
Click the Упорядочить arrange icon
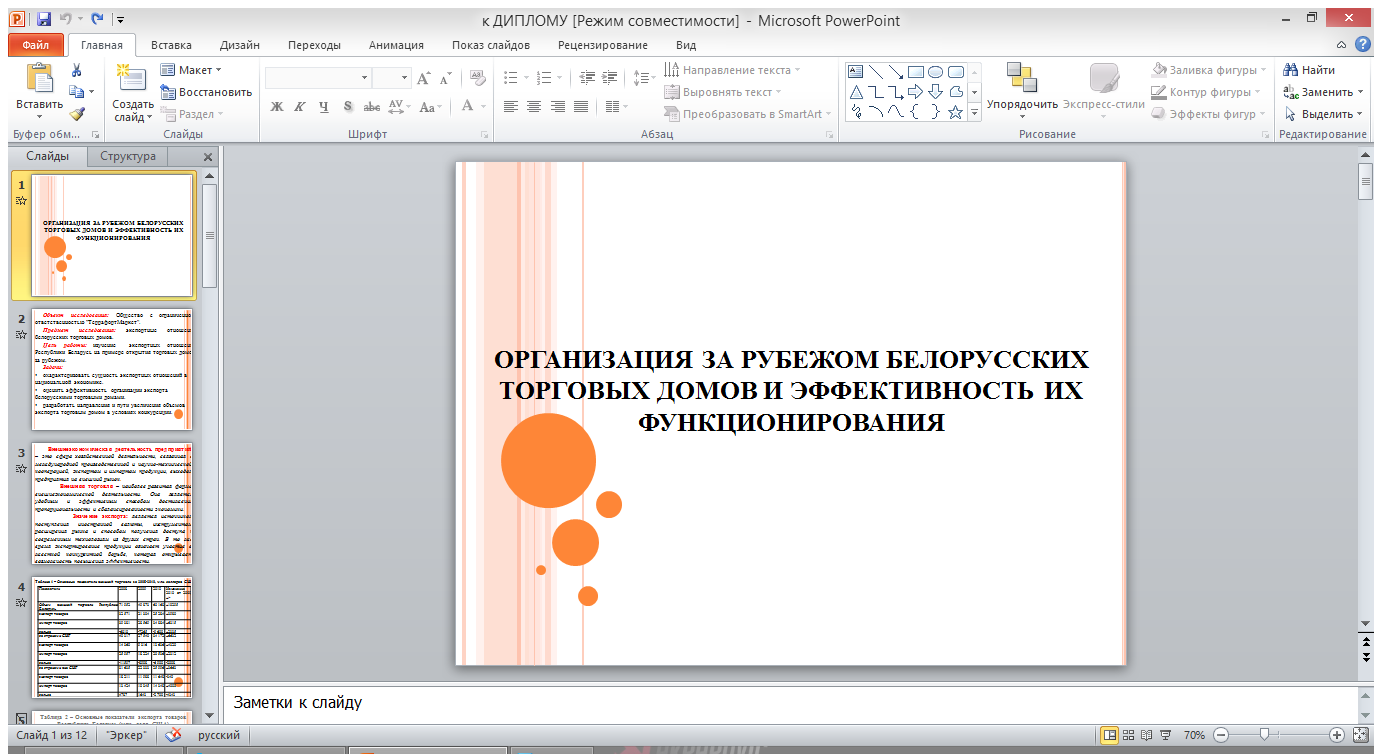pos(1022,77)
